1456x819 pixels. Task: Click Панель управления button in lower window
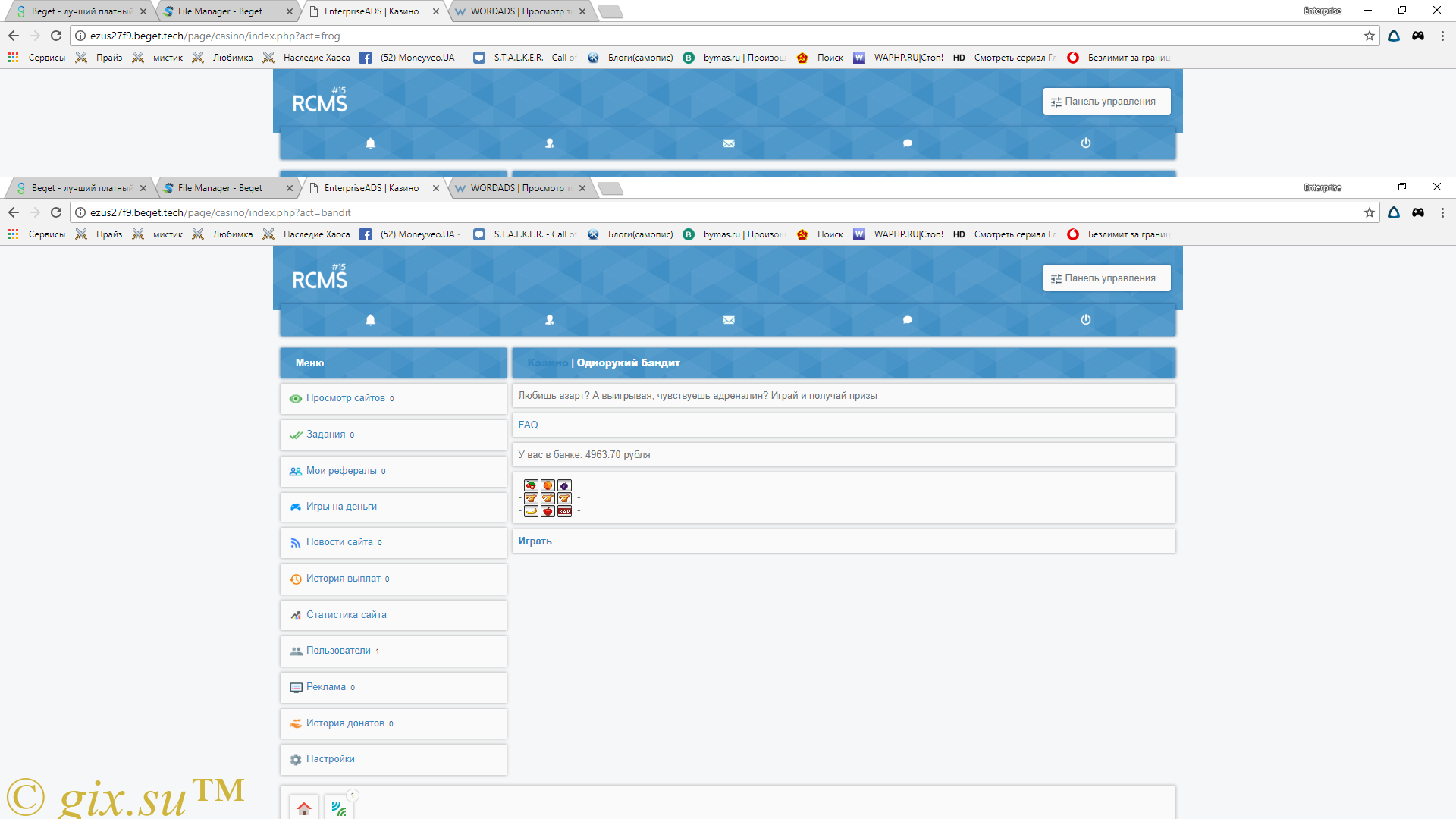point(1106,278)
